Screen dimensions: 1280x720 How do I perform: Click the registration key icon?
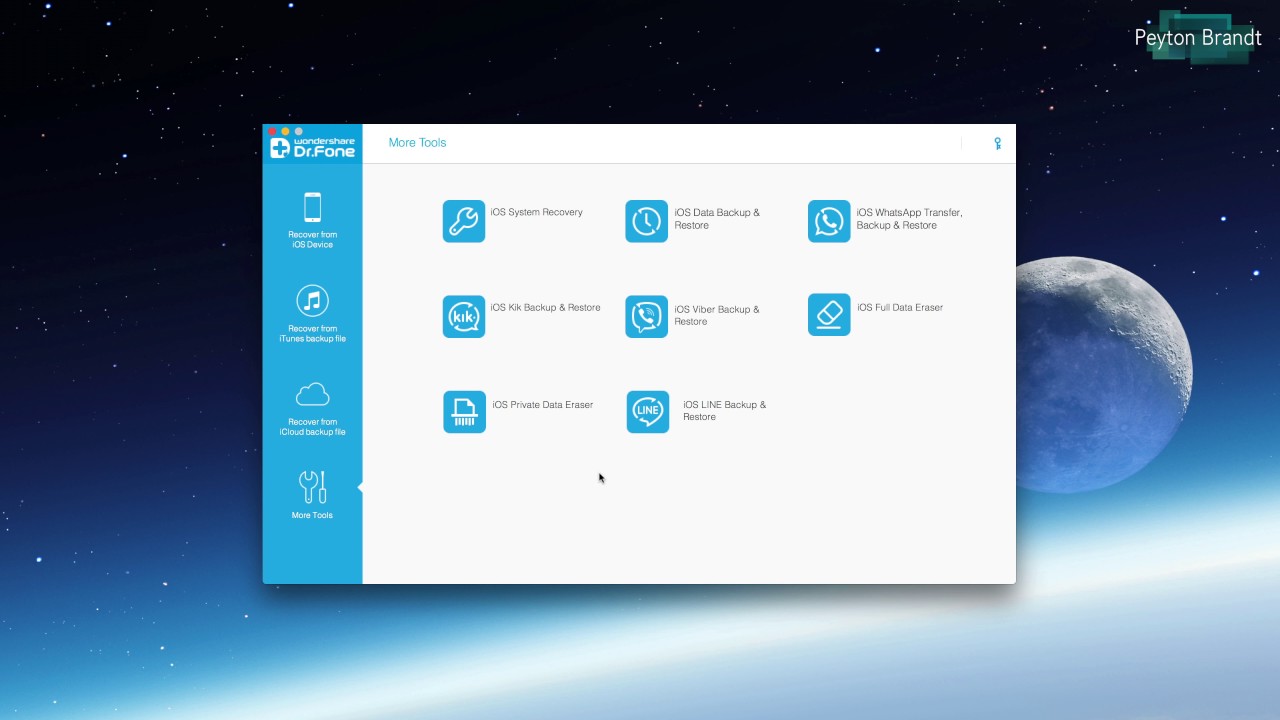click(x=997, y=144)
